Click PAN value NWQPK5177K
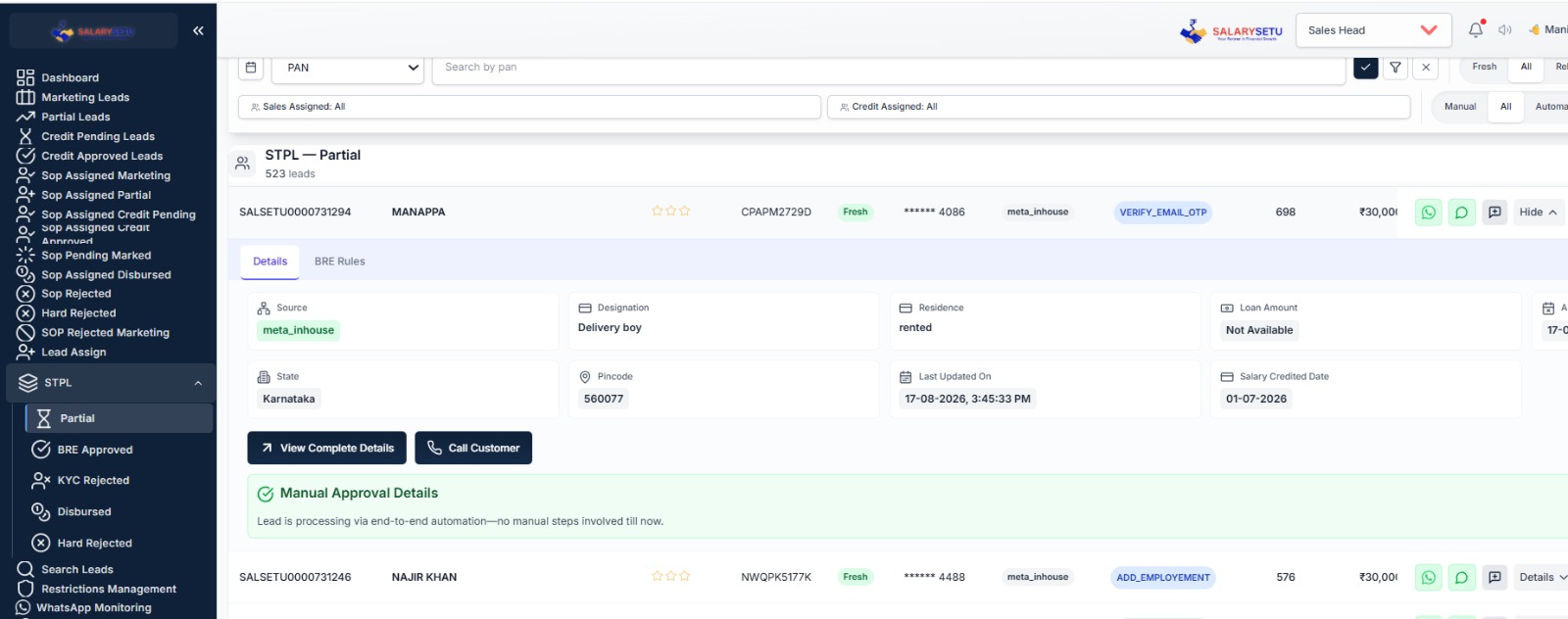 (776, 577)
